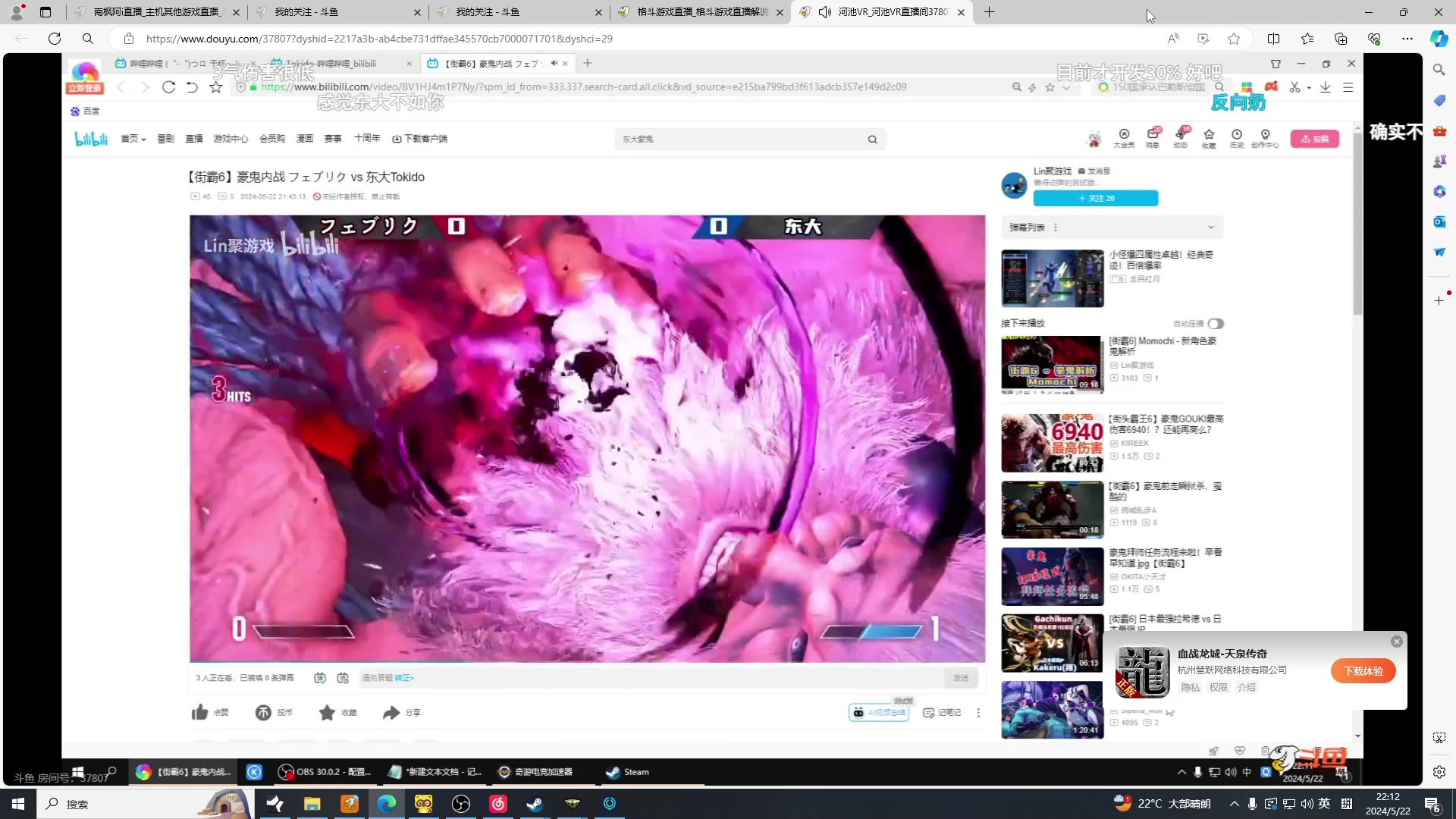Open bilibili 大会员 icon

[1124, 138]
